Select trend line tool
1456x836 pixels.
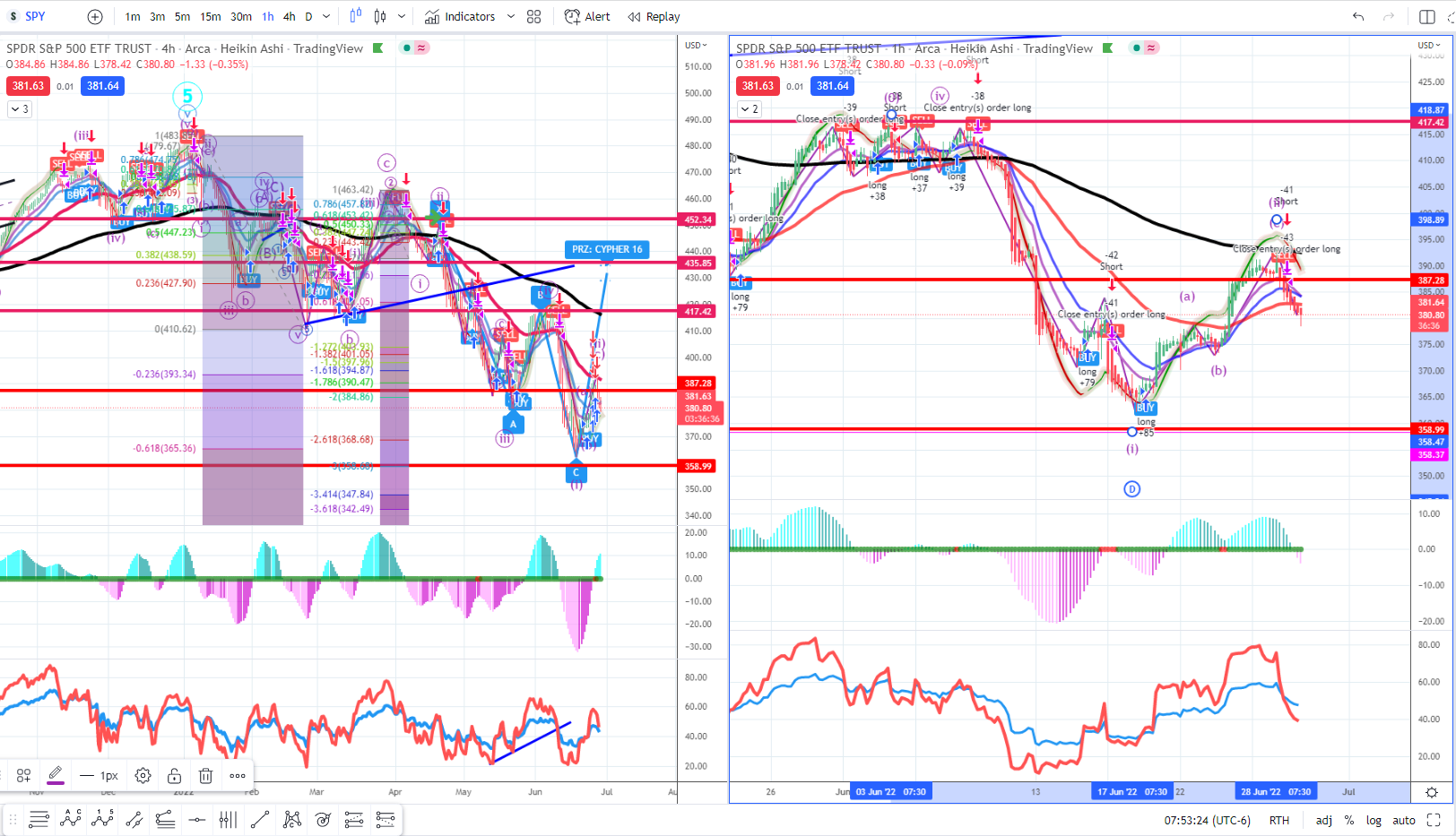[x=260, y=819]
